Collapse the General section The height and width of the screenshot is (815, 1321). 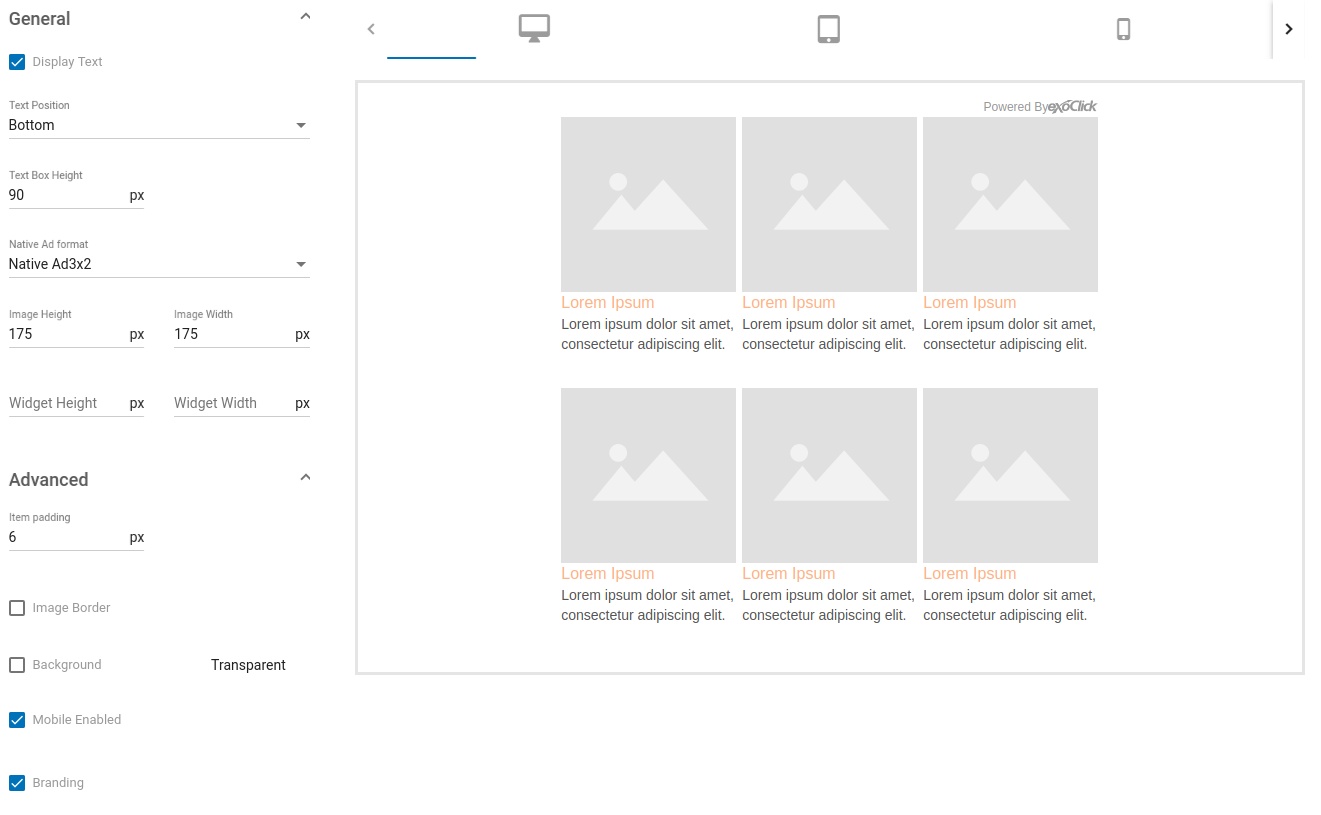click(306, 16)
